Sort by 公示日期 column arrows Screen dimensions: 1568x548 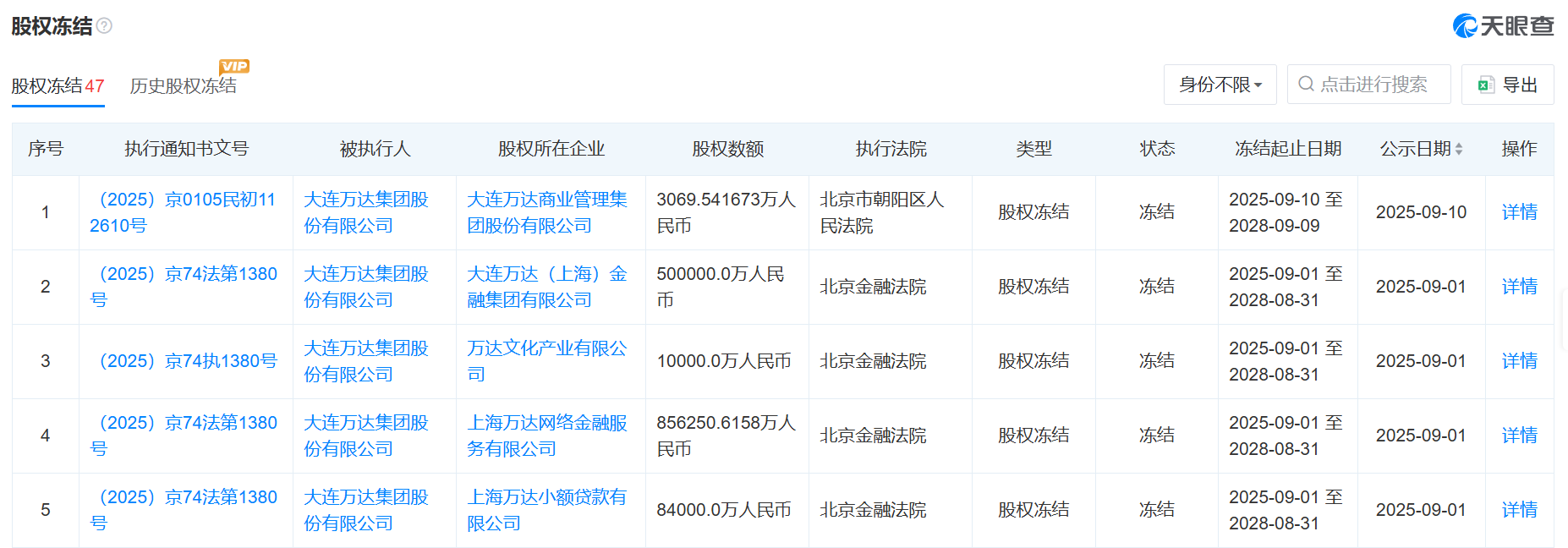1459,149
